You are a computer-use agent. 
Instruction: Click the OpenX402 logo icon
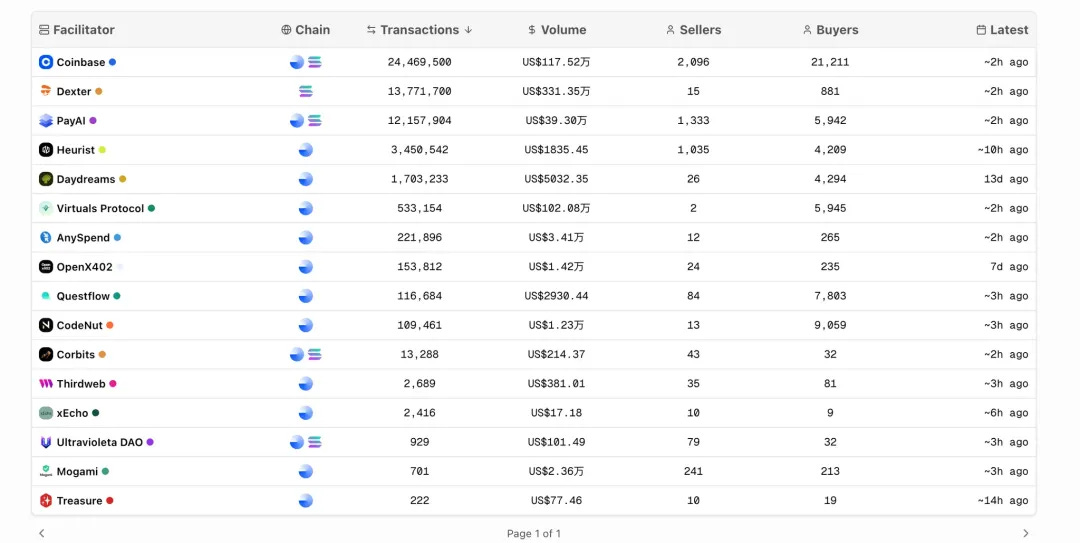pos(45,267)
